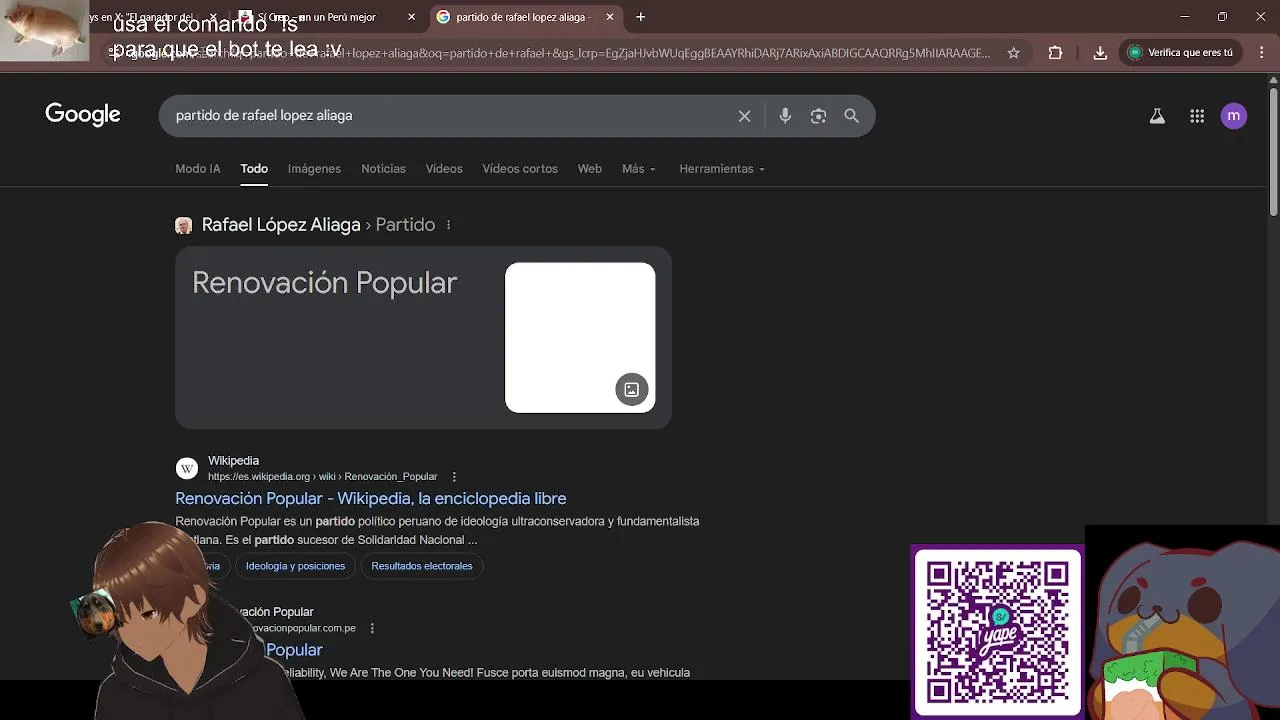The width and height of the screenshot is (1280, 720).
Task: Open options menu for Wikipedia result
Action: 454,477
